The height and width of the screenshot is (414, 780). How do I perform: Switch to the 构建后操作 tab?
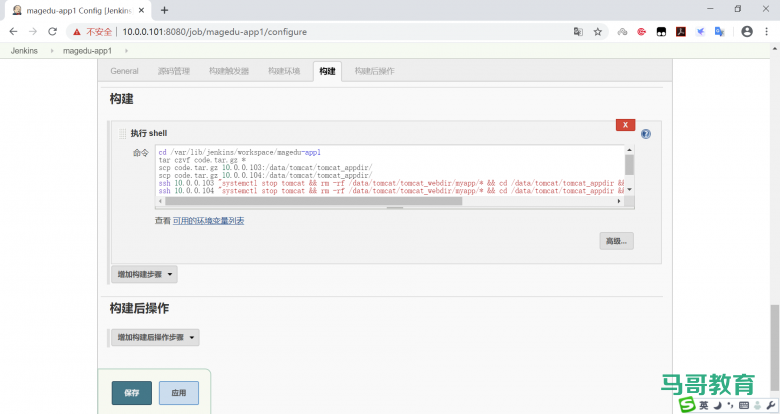click(374, 71)
